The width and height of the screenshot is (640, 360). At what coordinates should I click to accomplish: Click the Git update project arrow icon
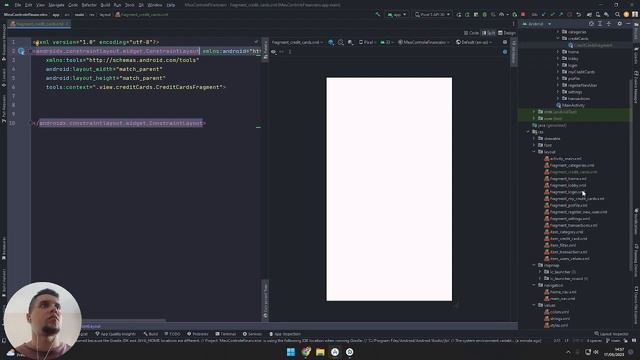point(544,14)
